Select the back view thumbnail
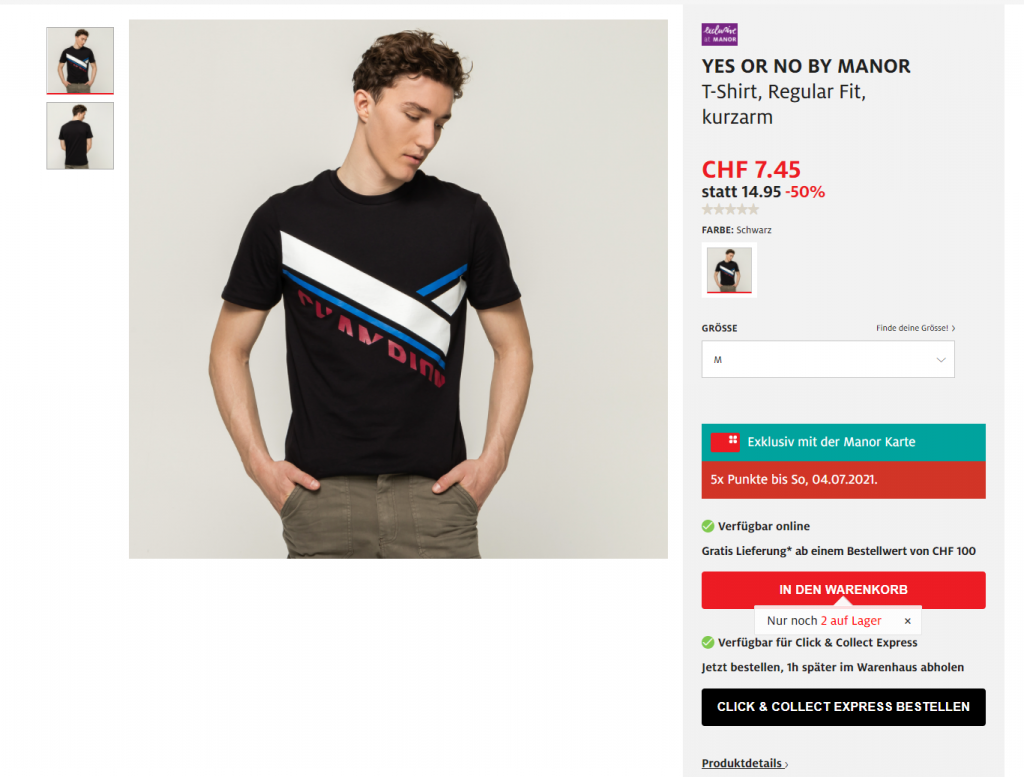Image resolution: width=1024 pixels, height=777 pixels. (x=80, y=136)
